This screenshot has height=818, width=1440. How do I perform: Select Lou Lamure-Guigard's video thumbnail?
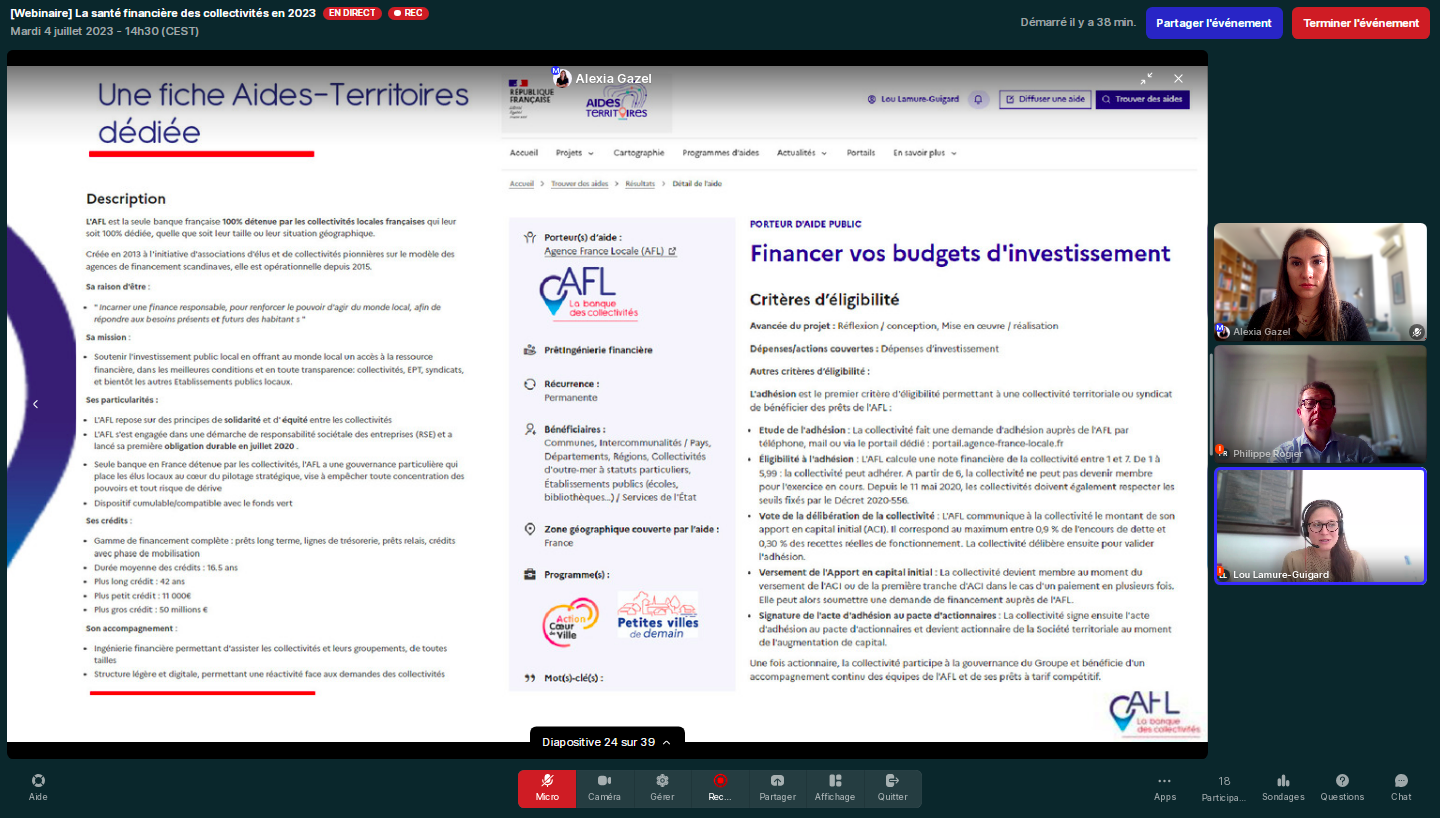pos(1320,526)
